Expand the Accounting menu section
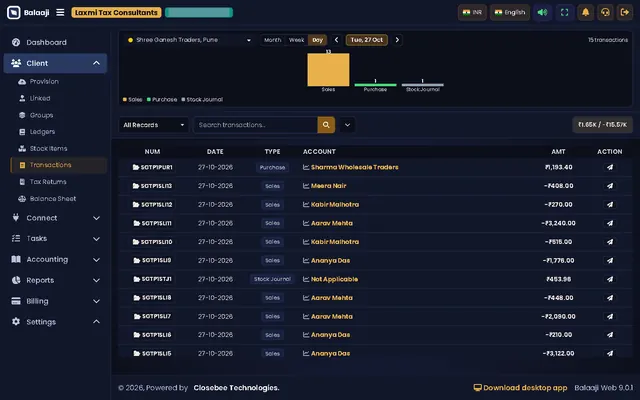640x400 pixels. tap(55, 259)
